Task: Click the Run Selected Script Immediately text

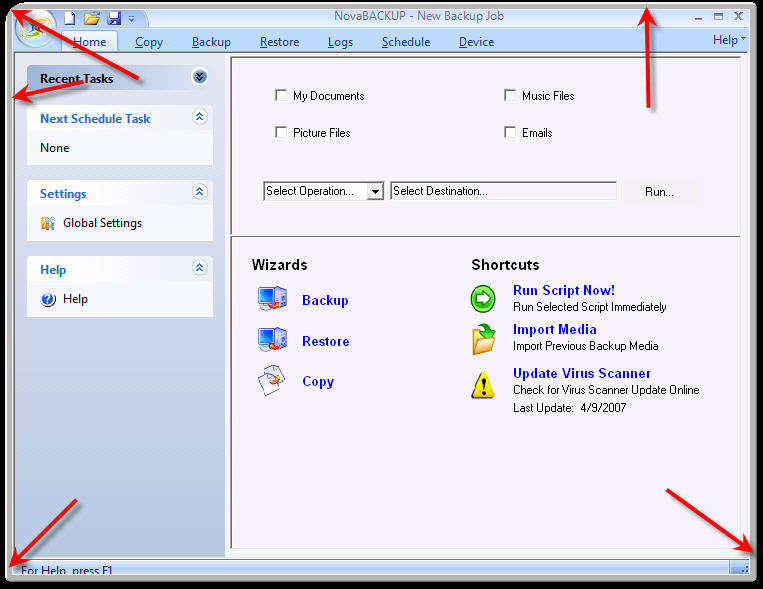Action: 590,307
